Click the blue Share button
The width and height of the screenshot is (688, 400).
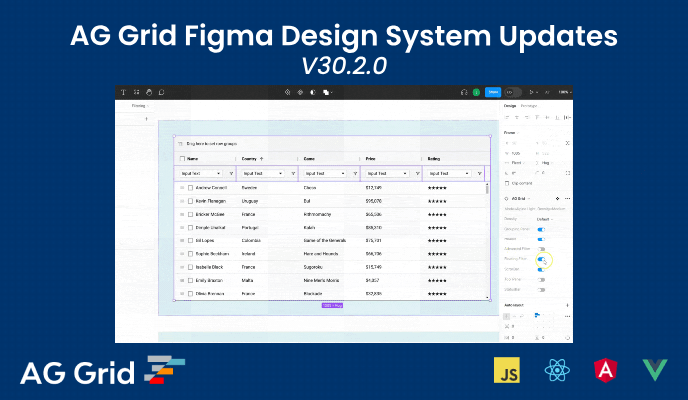coord(493,92)
